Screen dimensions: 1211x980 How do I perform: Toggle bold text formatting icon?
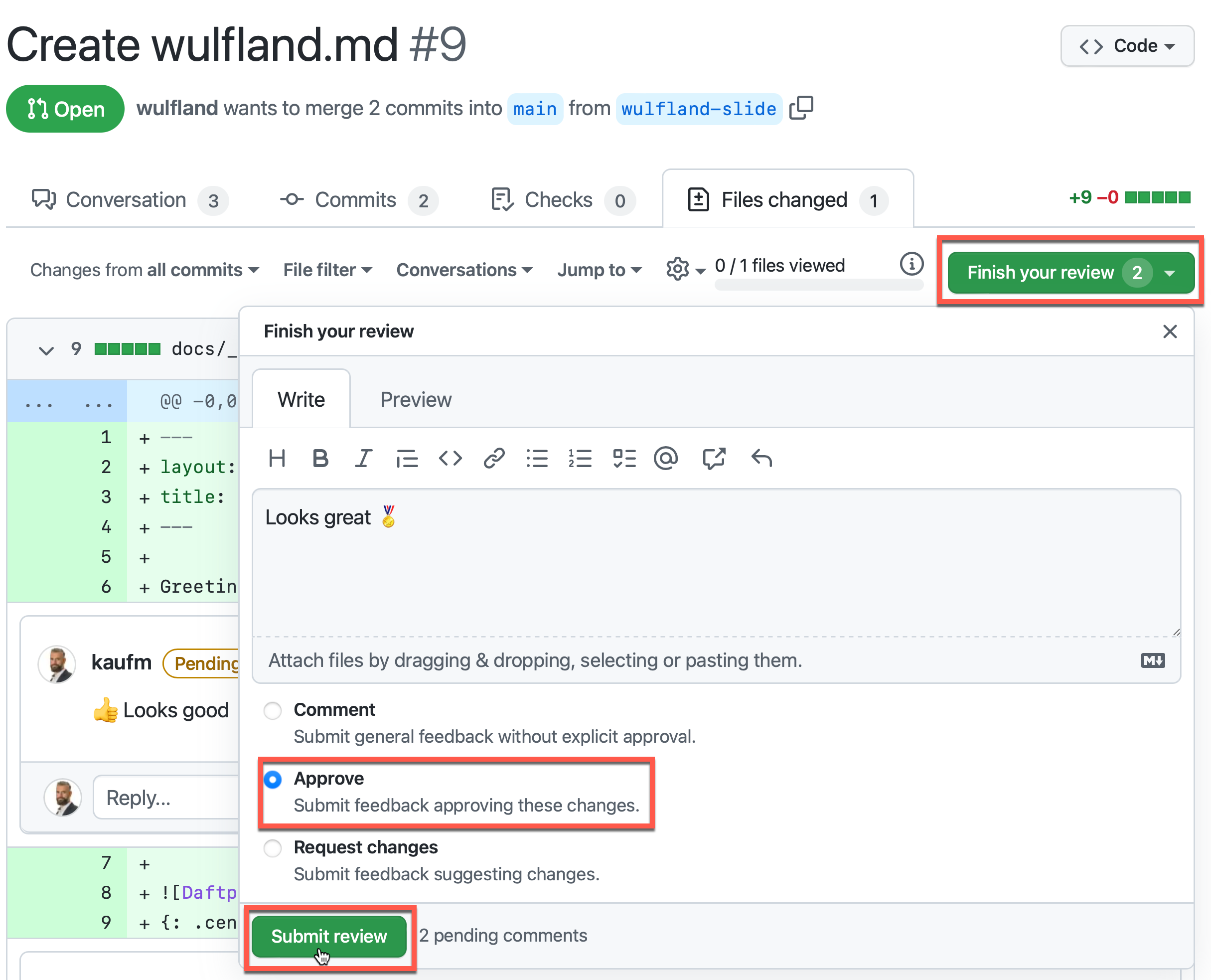tap(320, 459)
